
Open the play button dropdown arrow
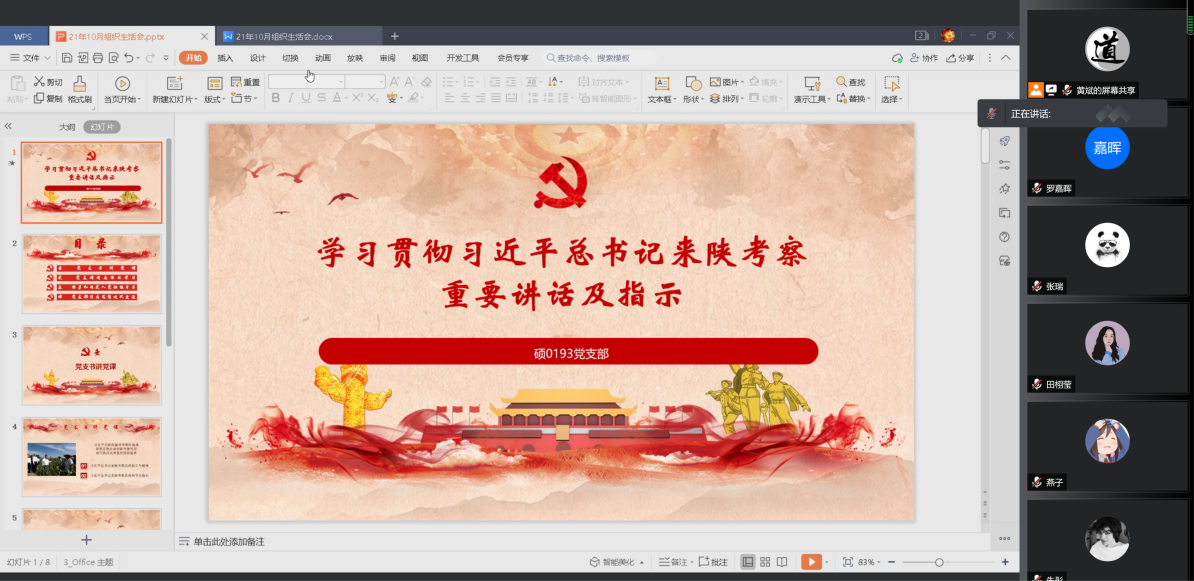pos(827,561)
